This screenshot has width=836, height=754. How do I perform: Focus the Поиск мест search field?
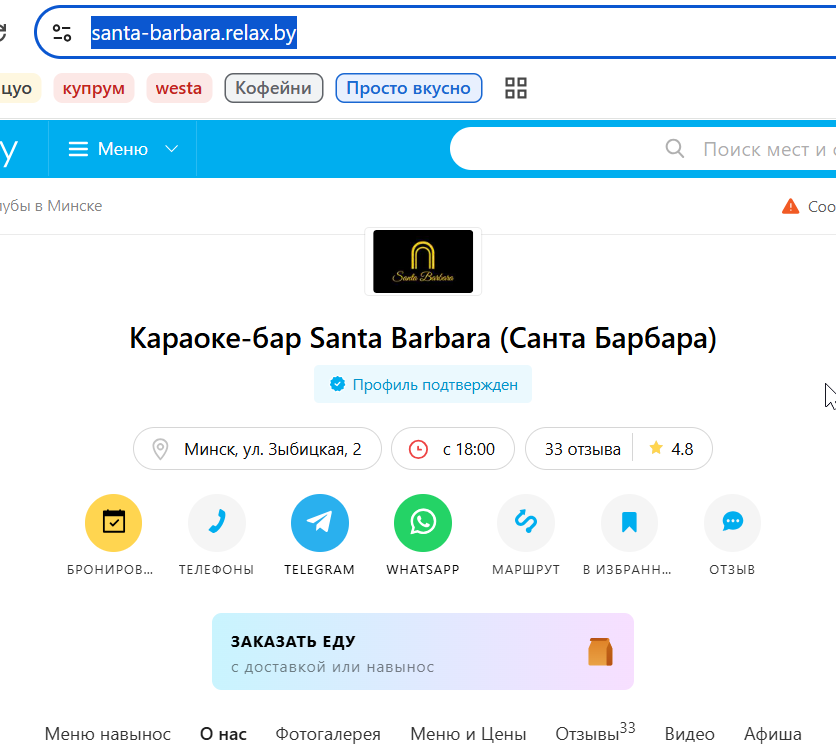(642, 149)
